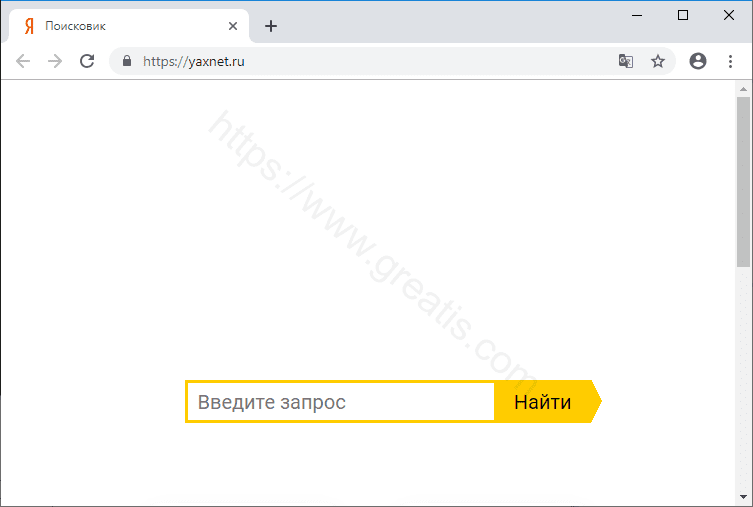Open the user profile icon
Viewport: 753px width, 507px height.
click(x=698, y=61)
